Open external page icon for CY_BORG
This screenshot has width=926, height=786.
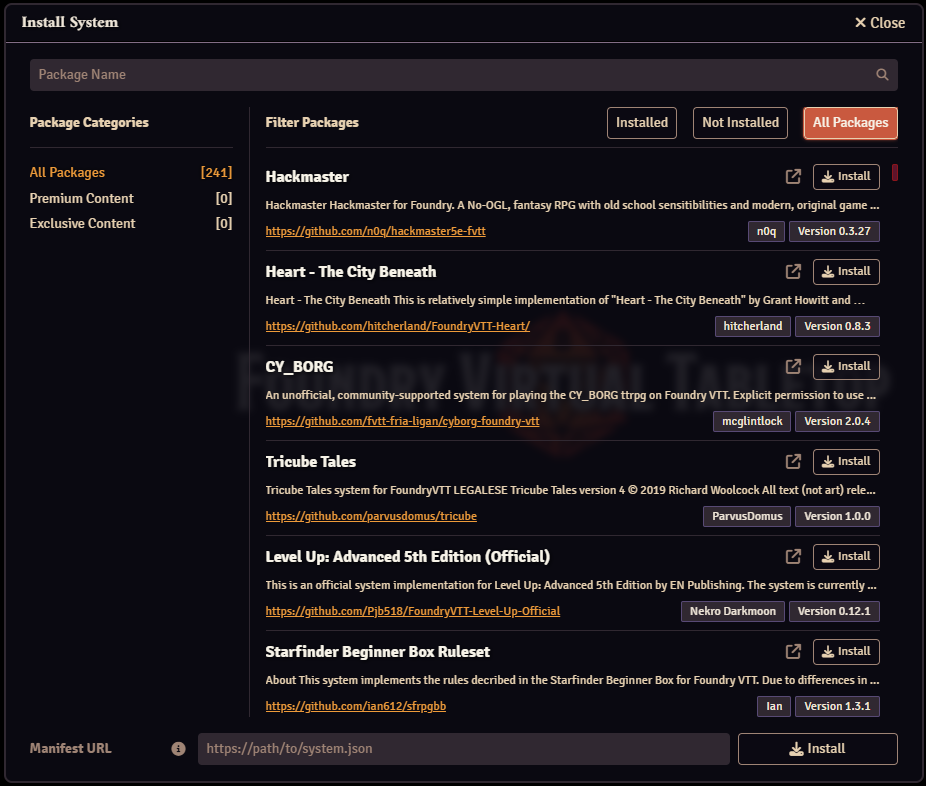point(793,367)
